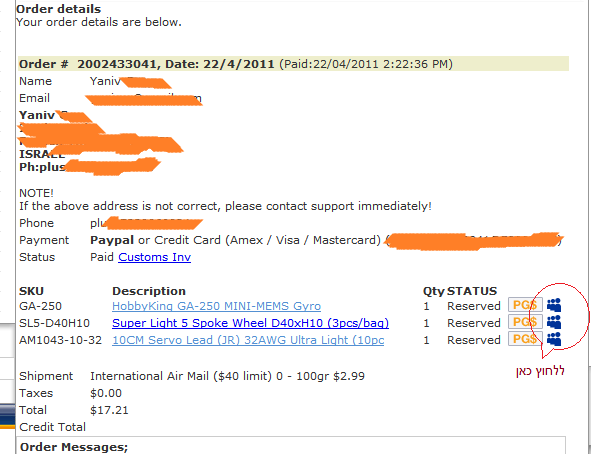
Task: Click the Description column header
Action: click(x=149, y=291)
